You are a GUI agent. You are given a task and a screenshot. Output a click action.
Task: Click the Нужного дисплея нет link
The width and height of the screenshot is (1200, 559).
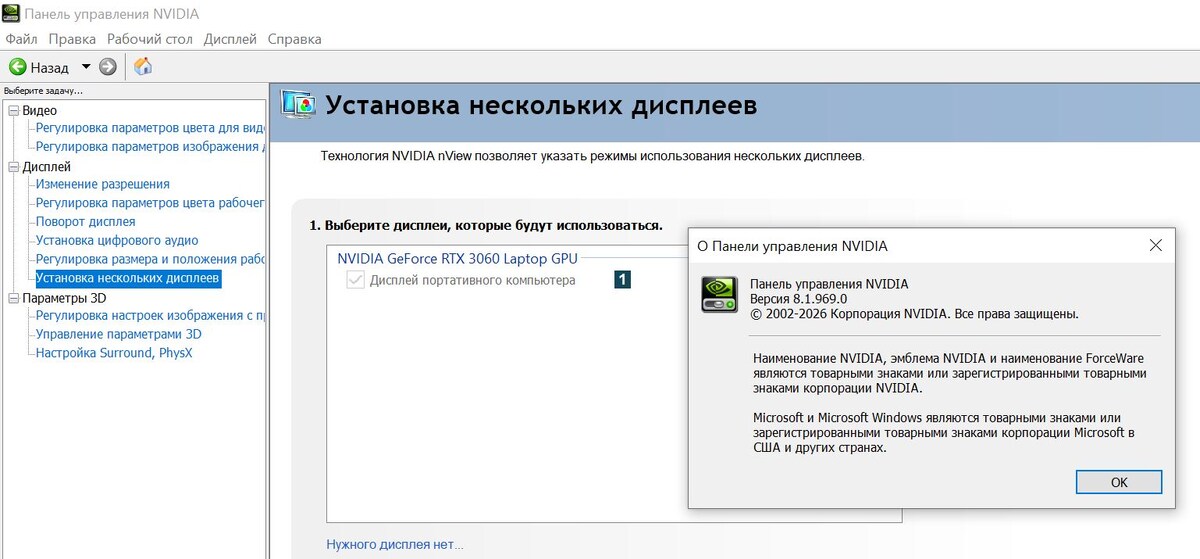coord(395,545)
